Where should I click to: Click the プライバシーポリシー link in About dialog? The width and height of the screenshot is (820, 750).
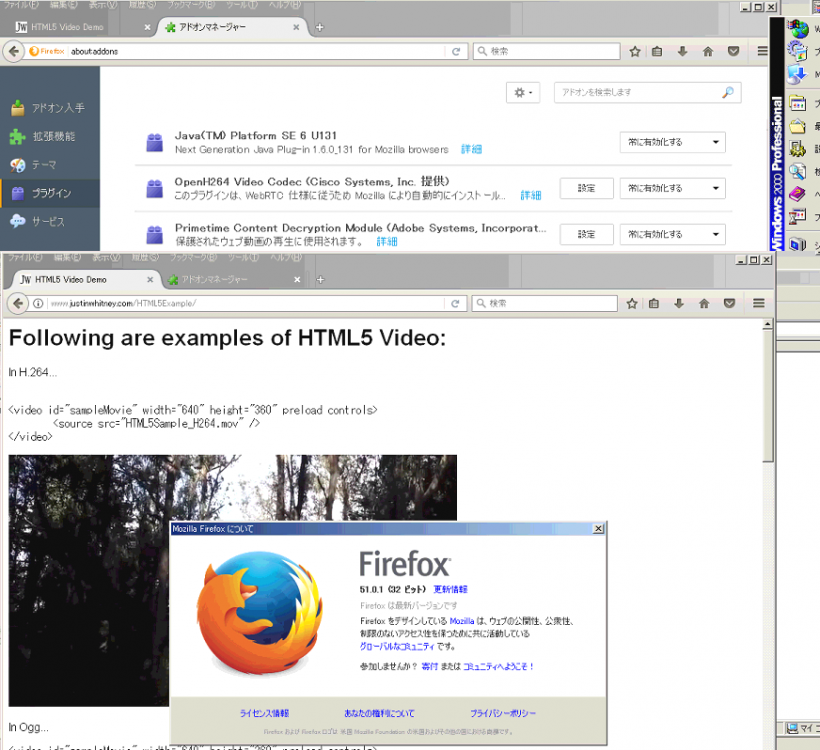click(x=503, y=713)
